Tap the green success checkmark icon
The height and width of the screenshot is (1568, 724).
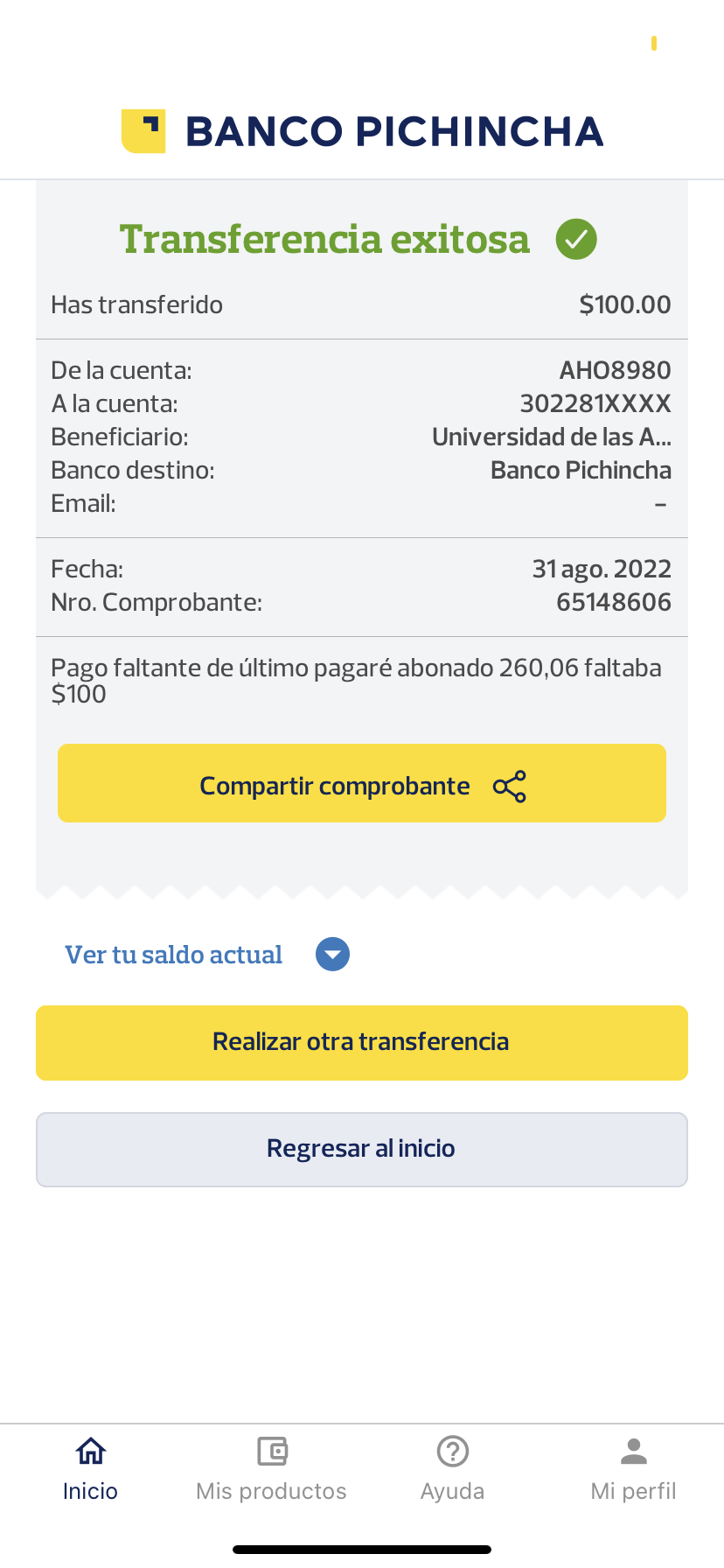[x=576, y=239]
